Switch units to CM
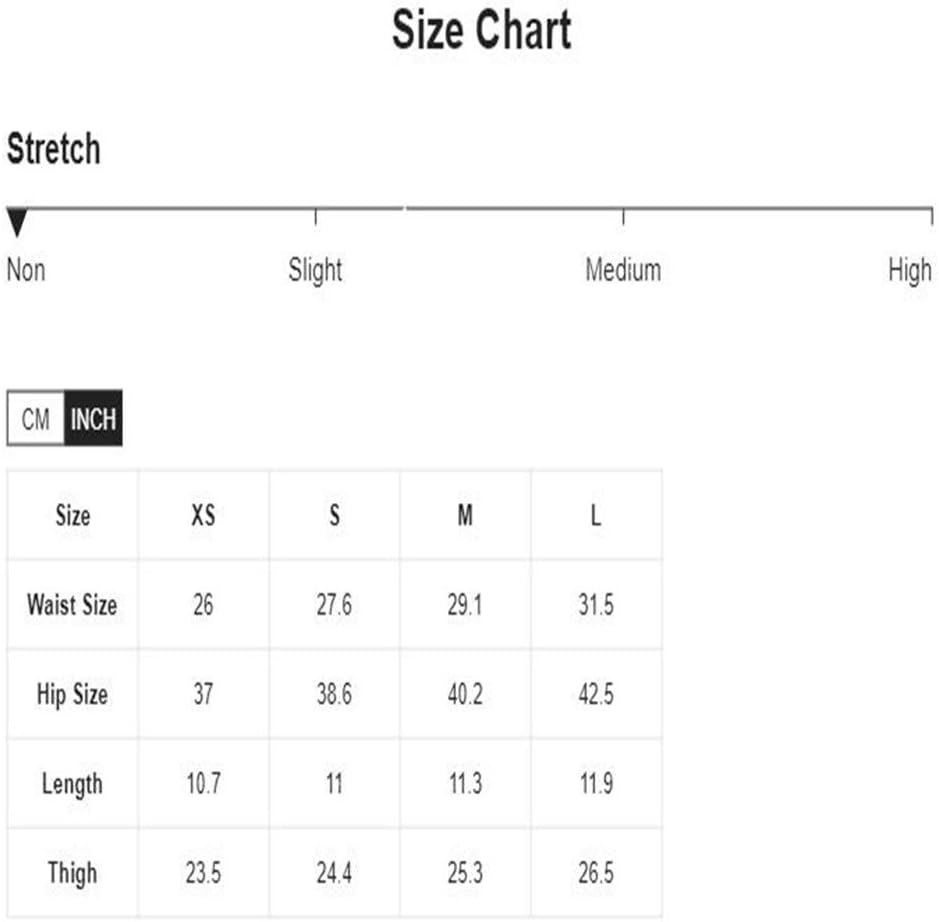The image size is (939, 922). [35, 418]
